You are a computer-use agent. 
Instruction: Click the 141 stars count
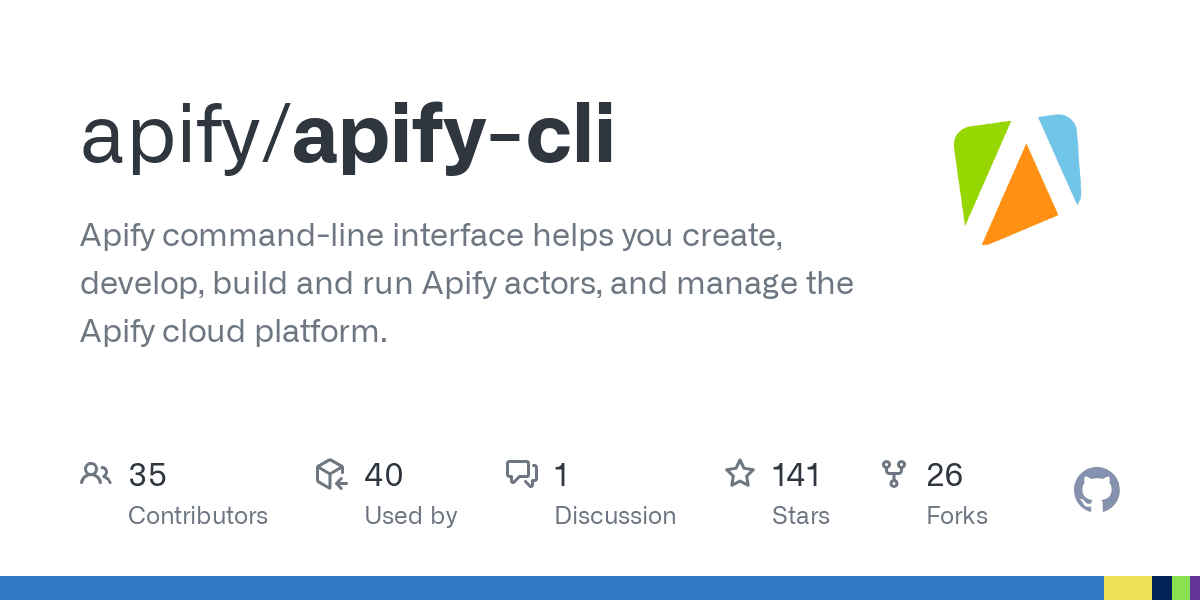pyautogui.click(x=796, y=475)
